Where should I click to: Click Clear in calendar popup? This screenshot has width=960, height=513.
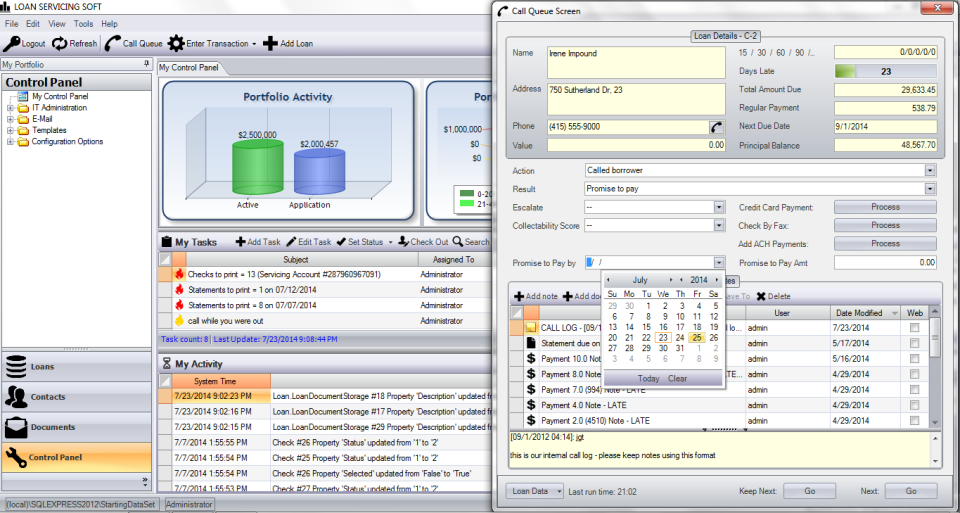(x=677, y=378)
